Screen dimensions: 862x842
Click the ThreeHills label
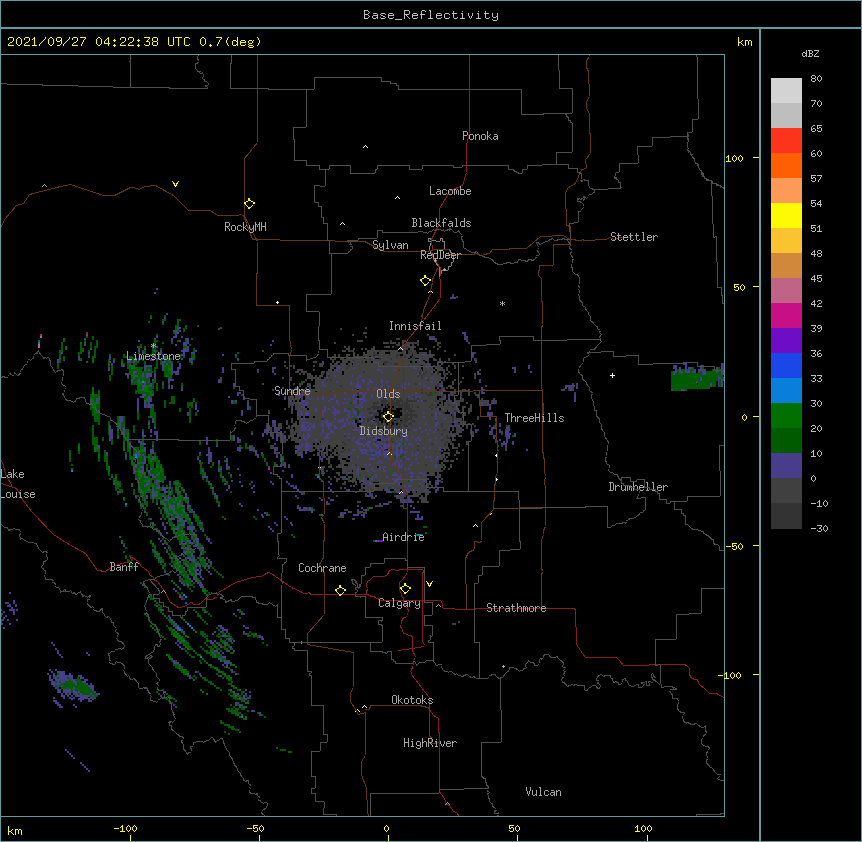[534, 418]
